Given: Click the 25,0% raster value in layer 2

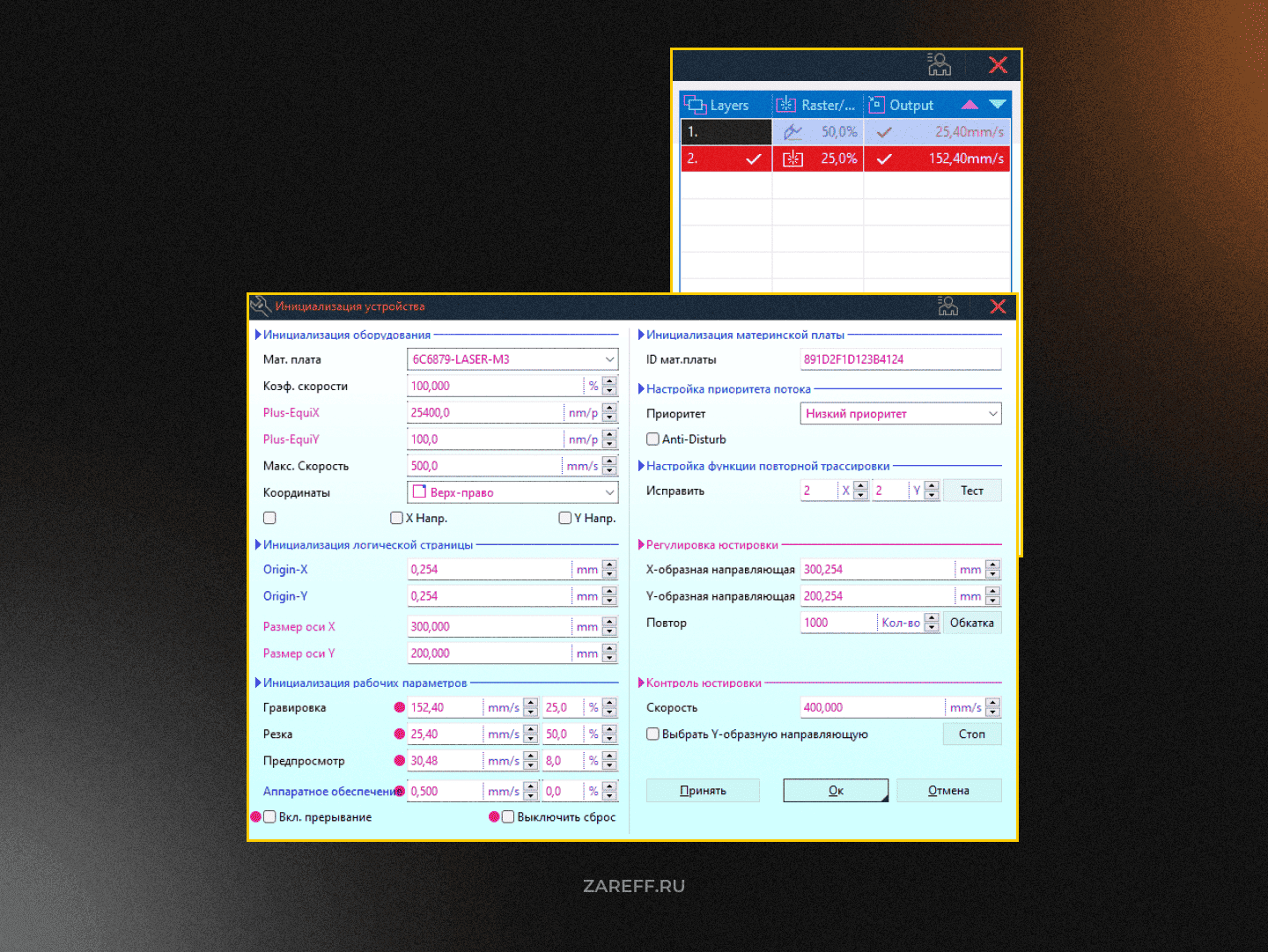Looking at the screenshot, I should 839,159.
